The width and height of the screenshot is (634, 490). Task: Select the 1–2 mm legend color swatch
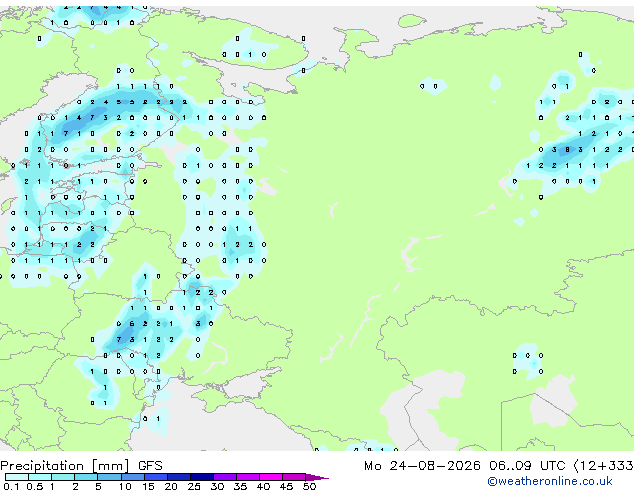coord(63,477)
